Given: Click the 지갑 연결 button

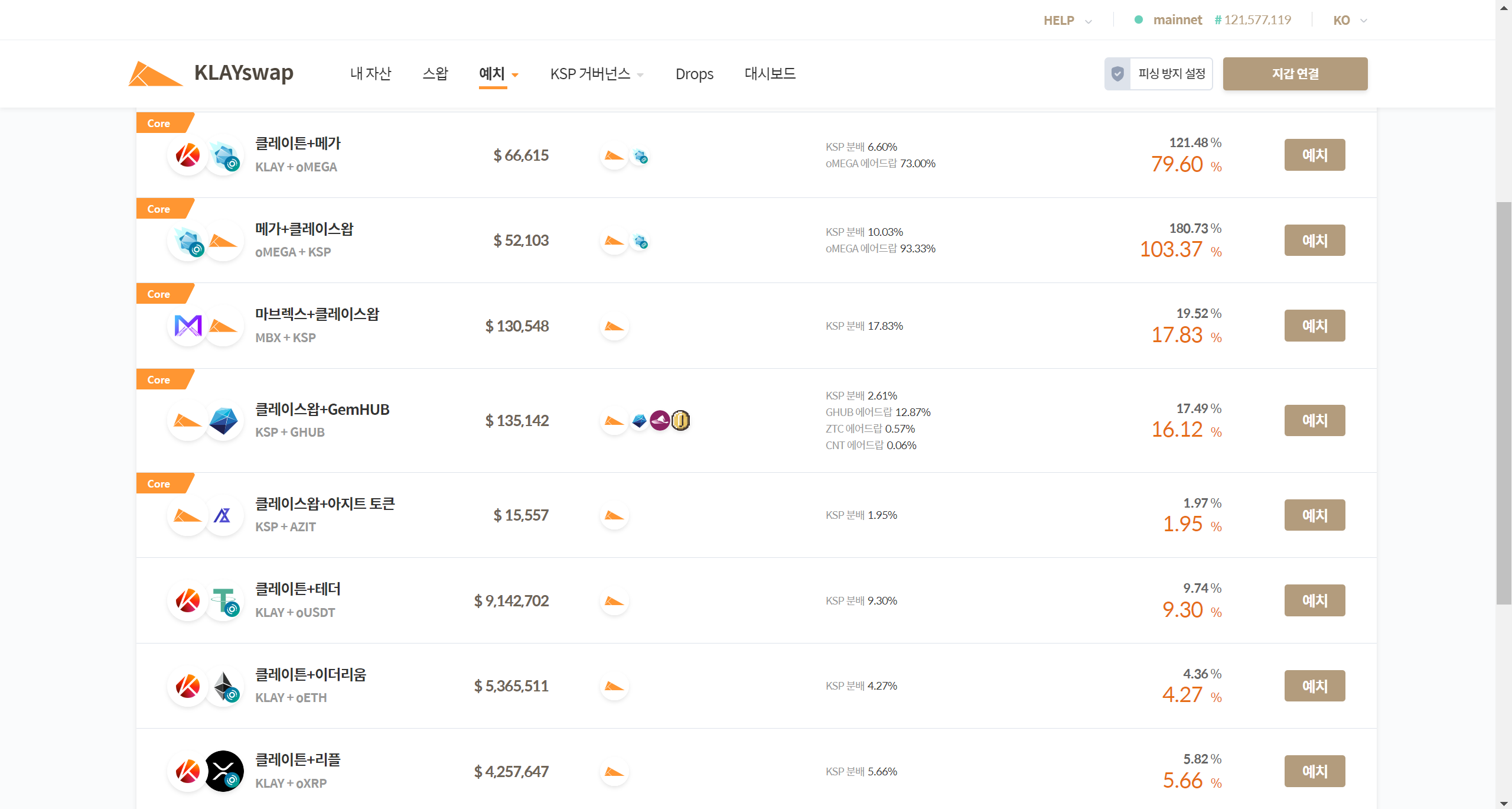Looking at the screenshot, I should 1295,74.
